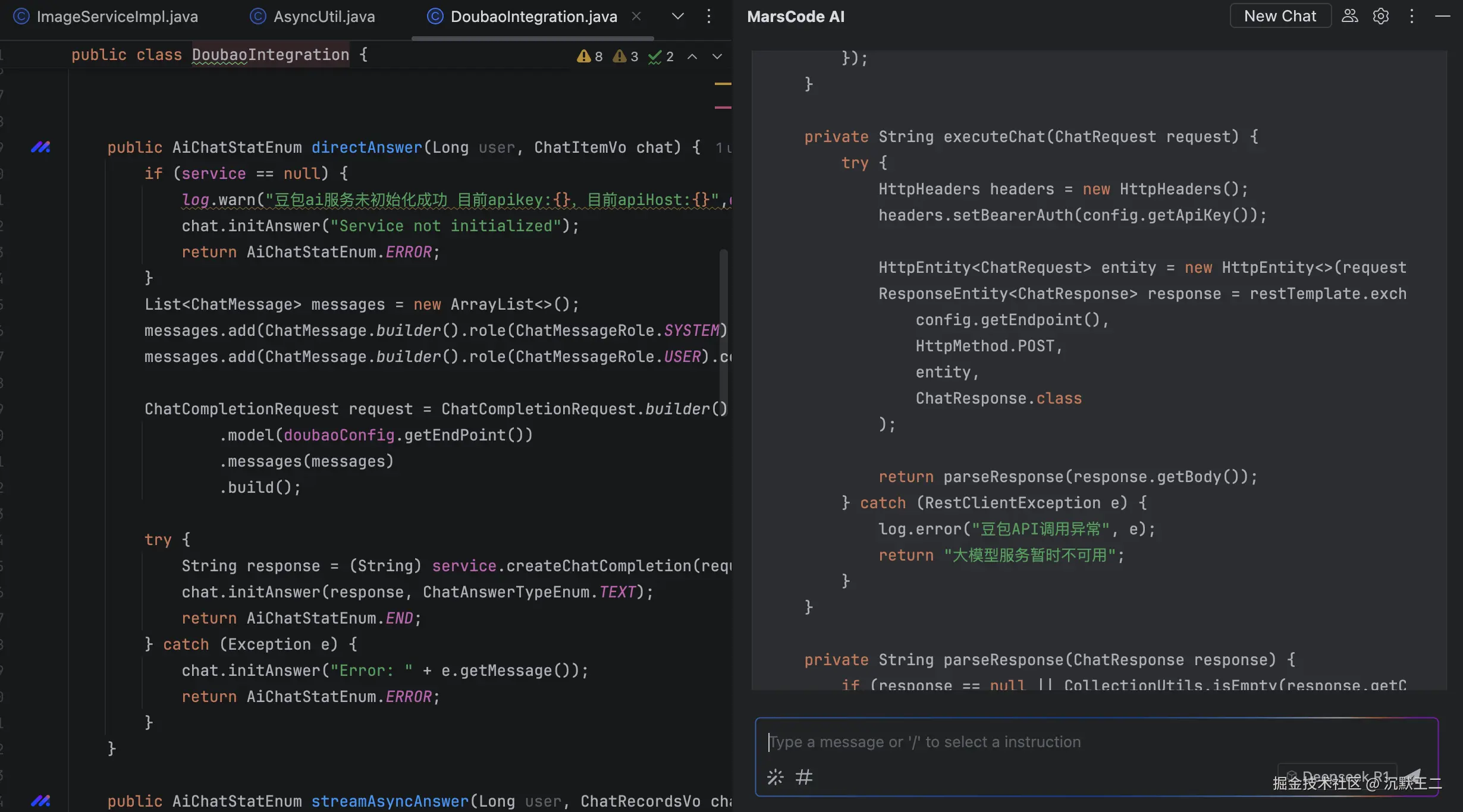The height and width of the screenshot is (812, 1463).
Task: Click the hash context reference icon
Action: (x=803, y=777)
